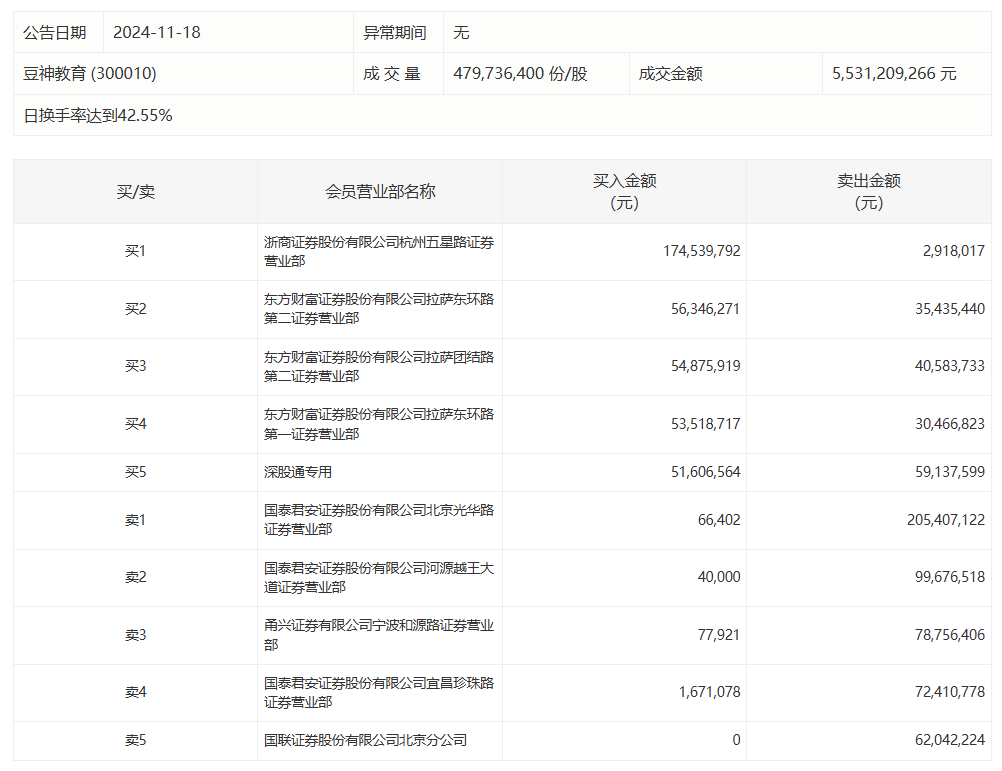This screenshot has width=1002, height=771.
Task: Select the 卖4 row label
Action: (135, 692)
